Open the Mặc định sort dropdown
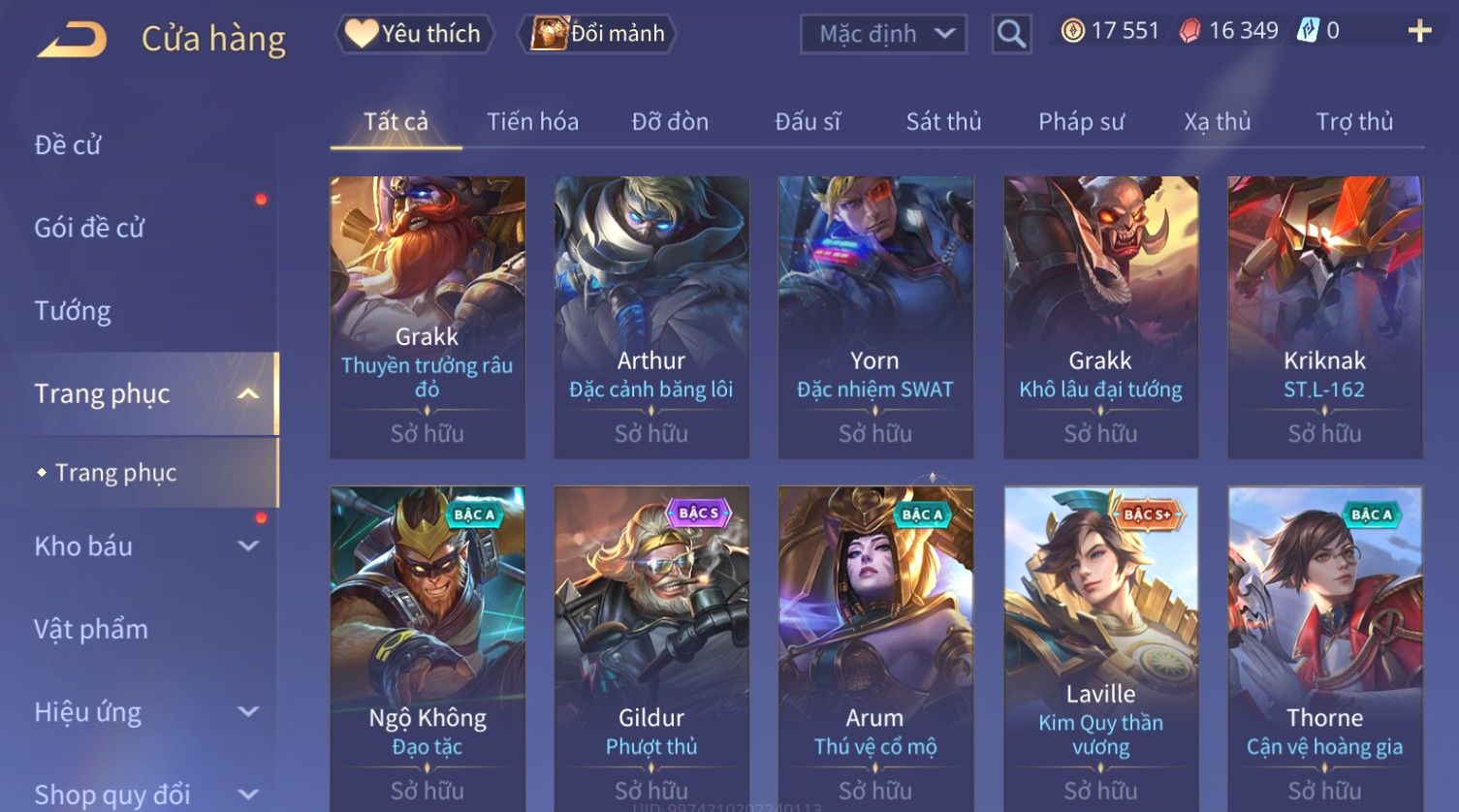The width and height of the screenshot is (1459, 812). [883, 34]
